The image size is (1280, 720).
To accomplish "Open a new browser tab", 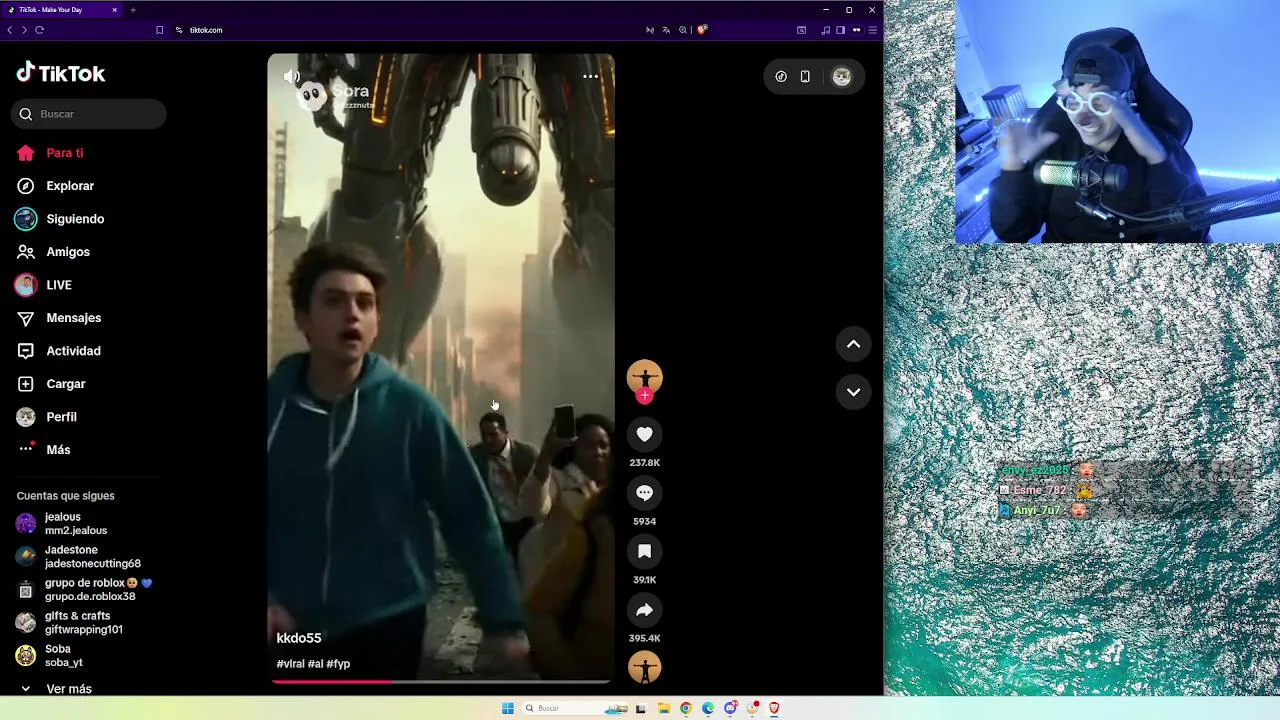I will 133,10.
